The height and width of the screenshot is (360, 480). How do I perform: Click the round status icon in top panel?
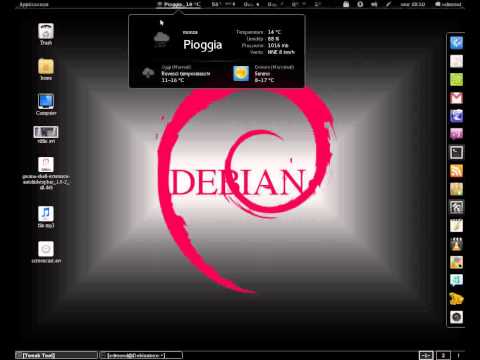pyautogui.click(x=360, y=4)
